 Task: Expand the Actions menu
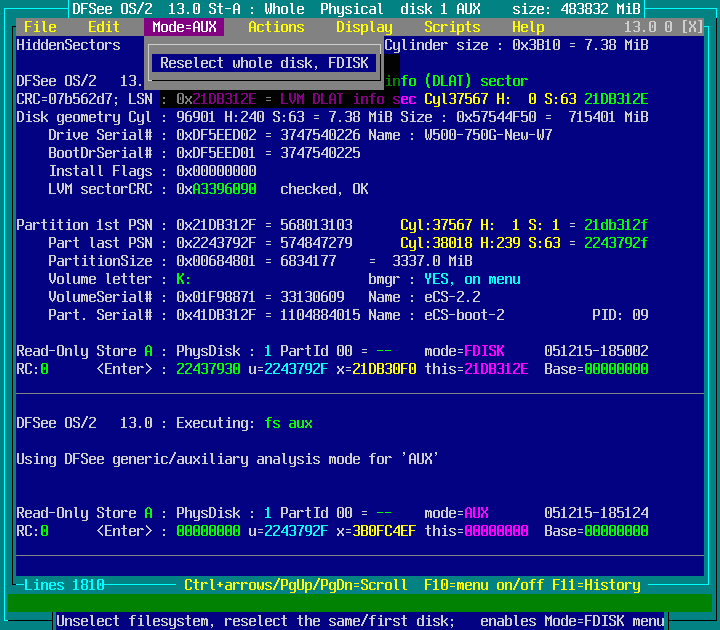(276, 27)
